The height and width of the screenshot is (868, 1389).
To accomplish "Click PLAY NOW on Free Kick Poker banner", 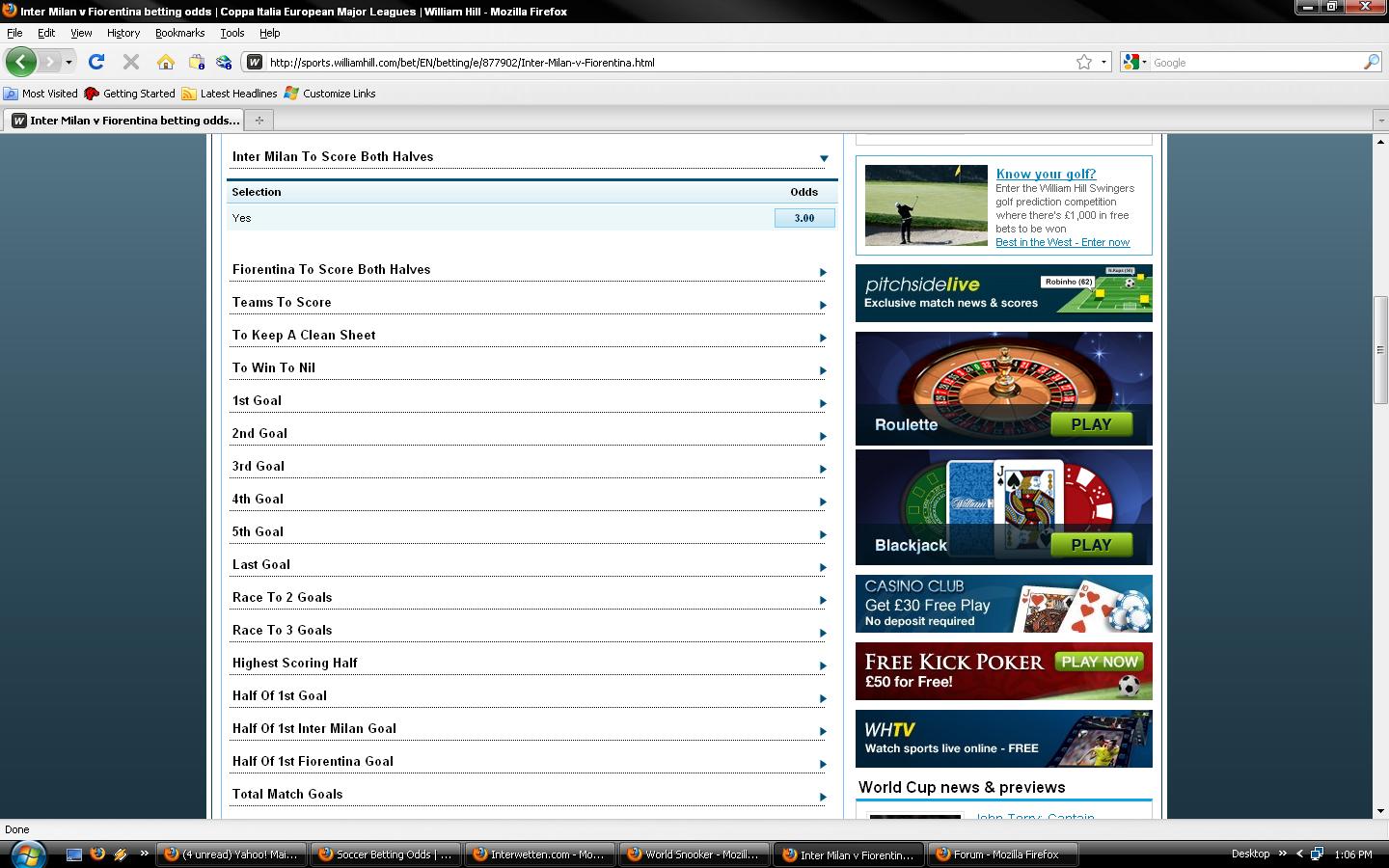I will point(1100,662).
